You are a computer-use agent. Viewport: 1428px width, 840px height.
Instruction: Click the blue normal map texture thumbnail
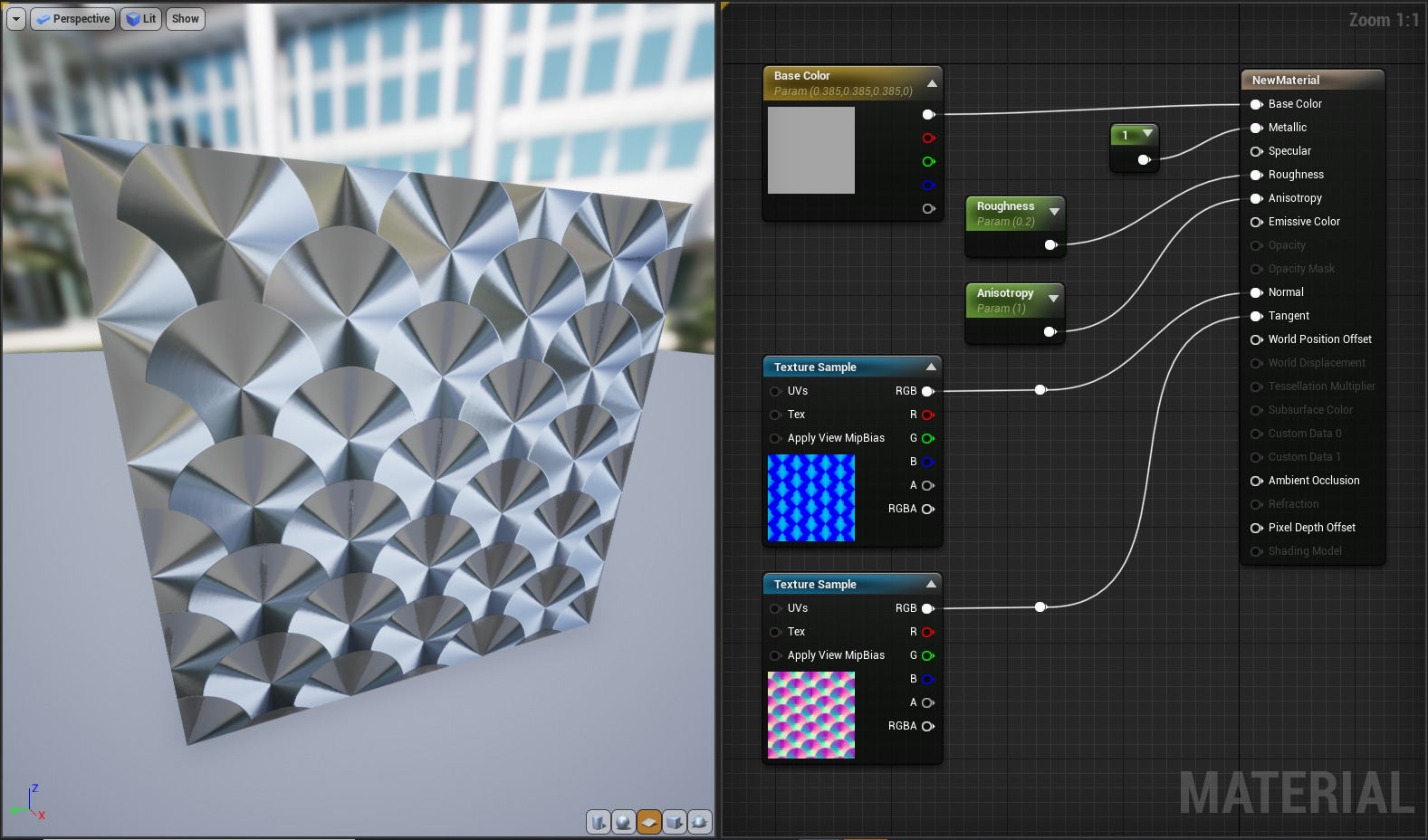pos(811,498)
